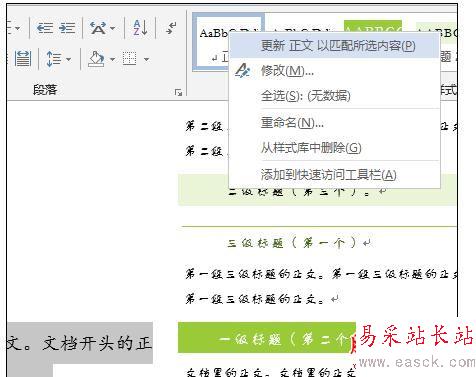Expand the line spacing dropdown arrow

coord(68,59)
